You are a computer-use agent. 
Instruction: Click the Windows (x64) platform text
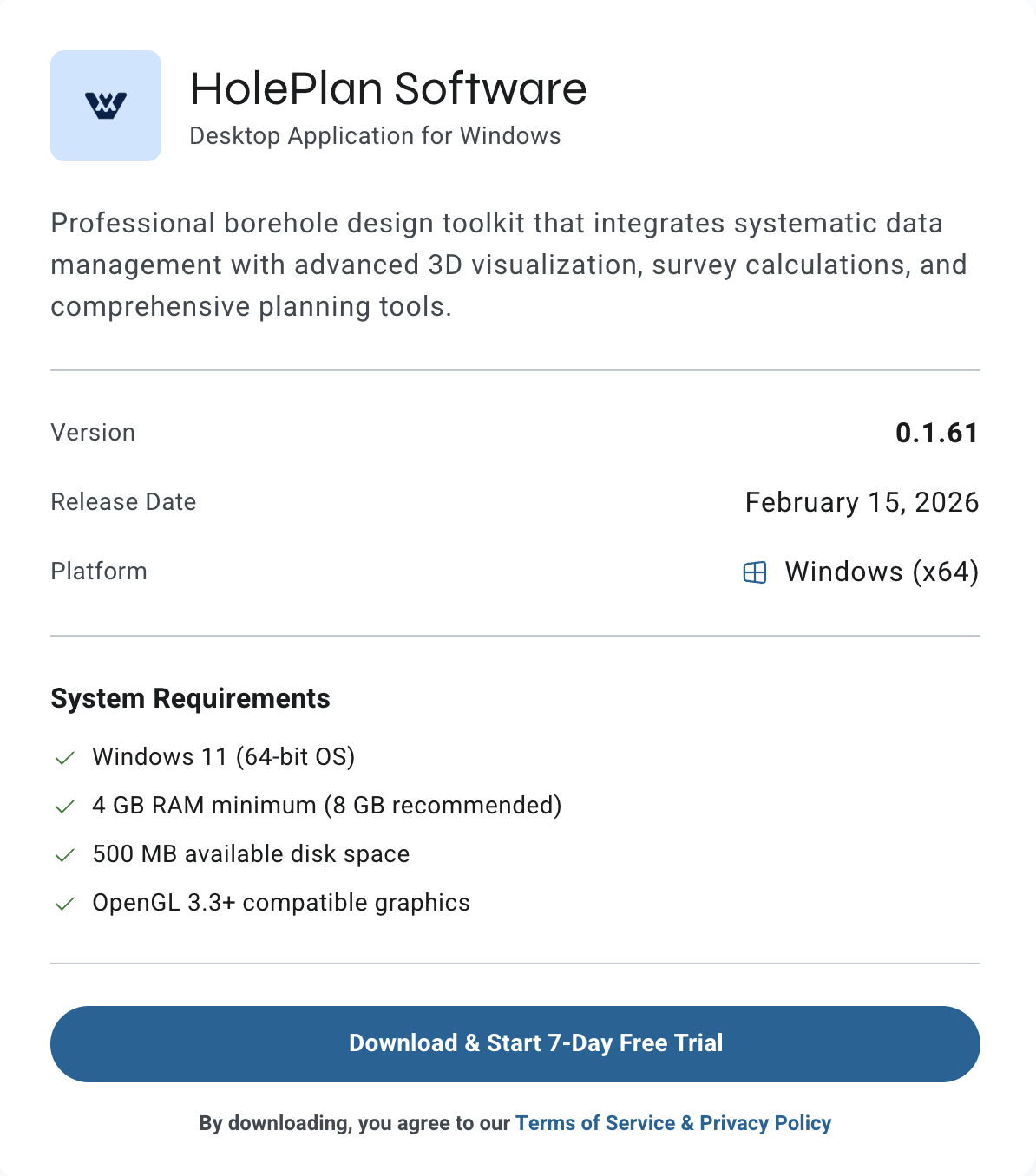coord(882,572)
